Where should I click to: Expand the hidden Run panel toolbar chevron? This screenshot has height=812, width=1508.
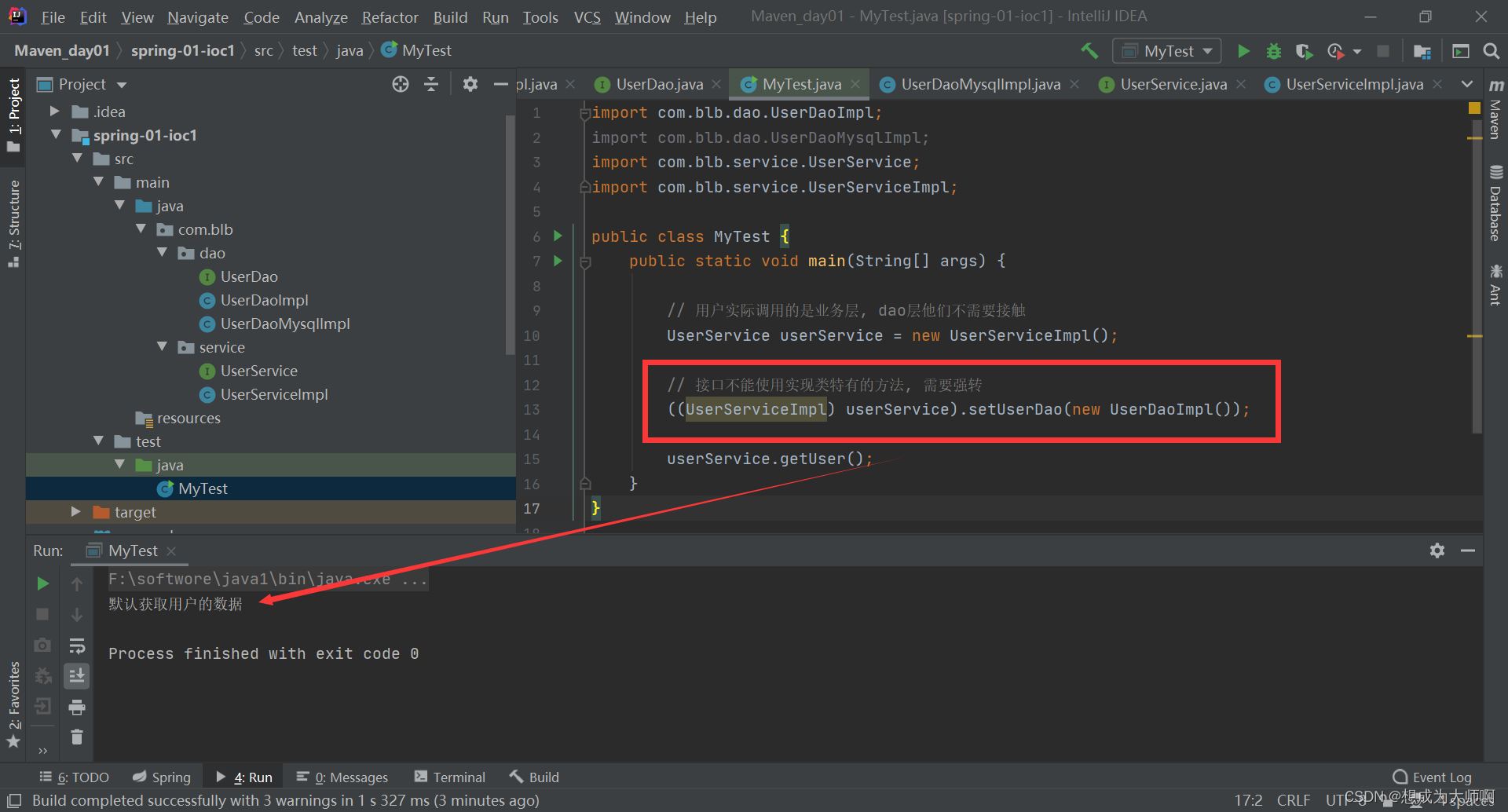[x=43, y=750]
